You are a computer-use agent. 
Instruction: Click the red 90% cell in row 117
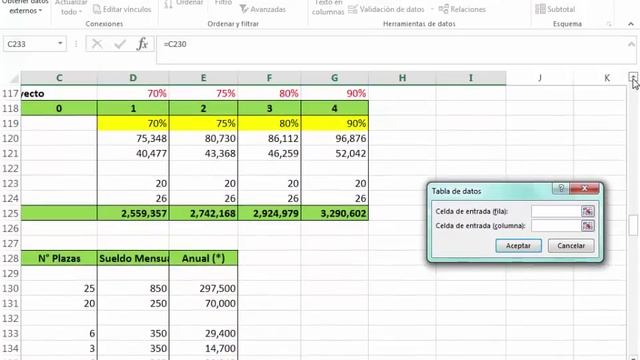point(335,93)
